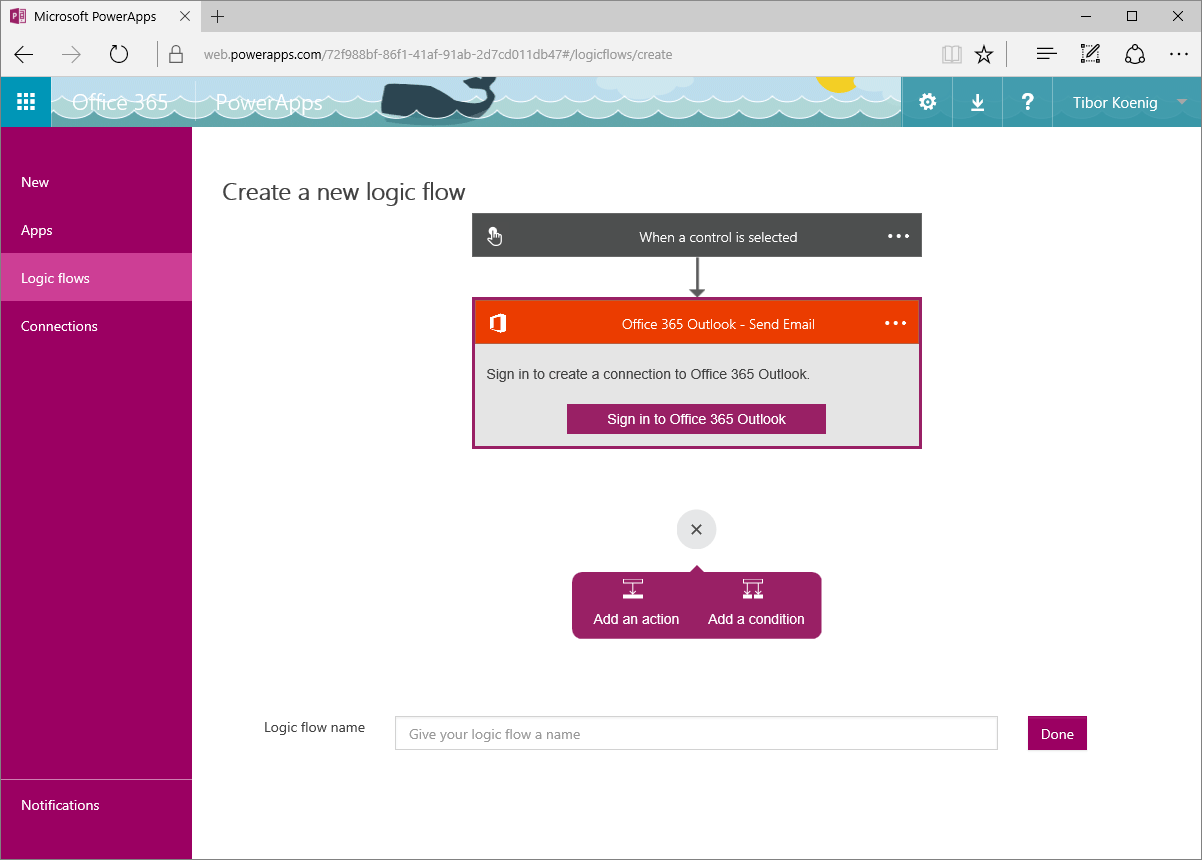
Task: Make a Web Note
Action: [x=1091, y=54]
